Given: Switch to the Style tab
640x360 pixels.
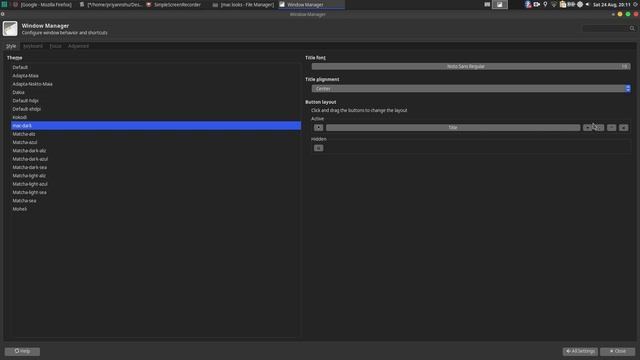Looking at the screenshot, I should coord(11,46).
